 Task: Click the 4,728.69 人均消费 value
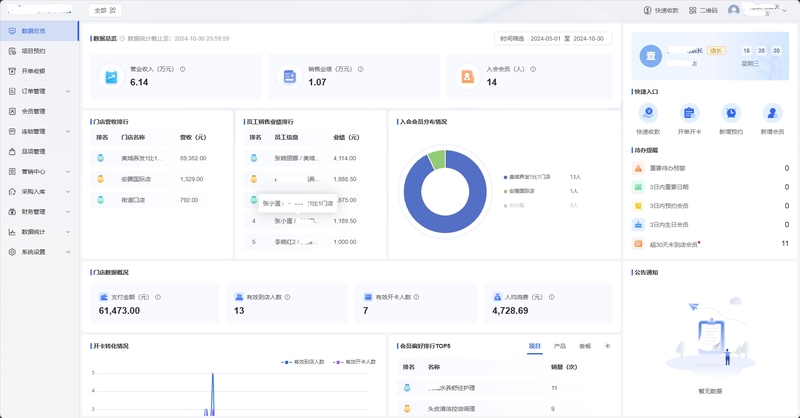pyautogui.click(x=510, y=311)
